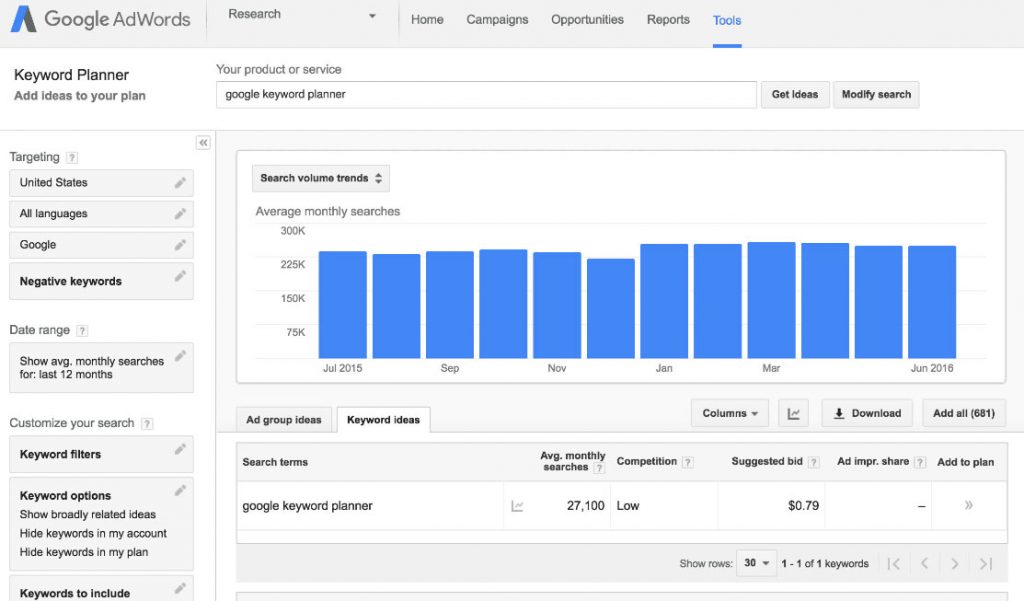Click Hide keywords in my plan
Screen dimensions: 1024x601
click(x=84, y=552)
